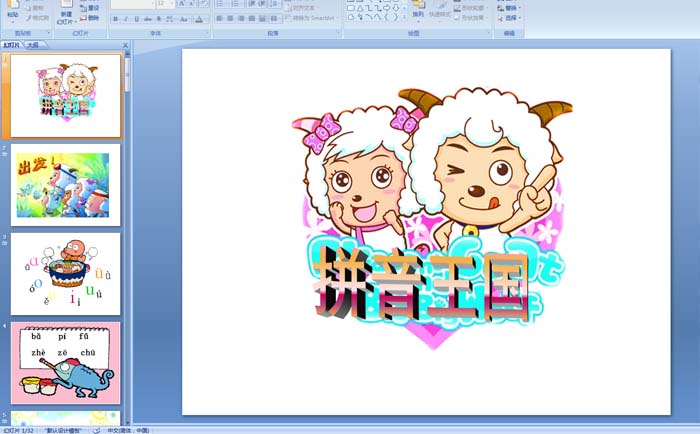Toggle italic text formatting
700x434 pixels.
(125, 18)
